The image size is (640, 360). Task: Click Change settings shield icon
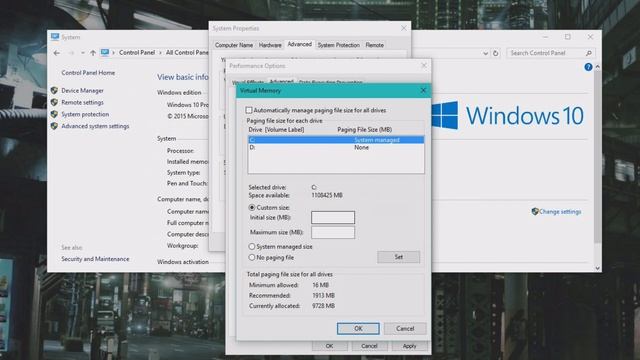pos(535,211)
